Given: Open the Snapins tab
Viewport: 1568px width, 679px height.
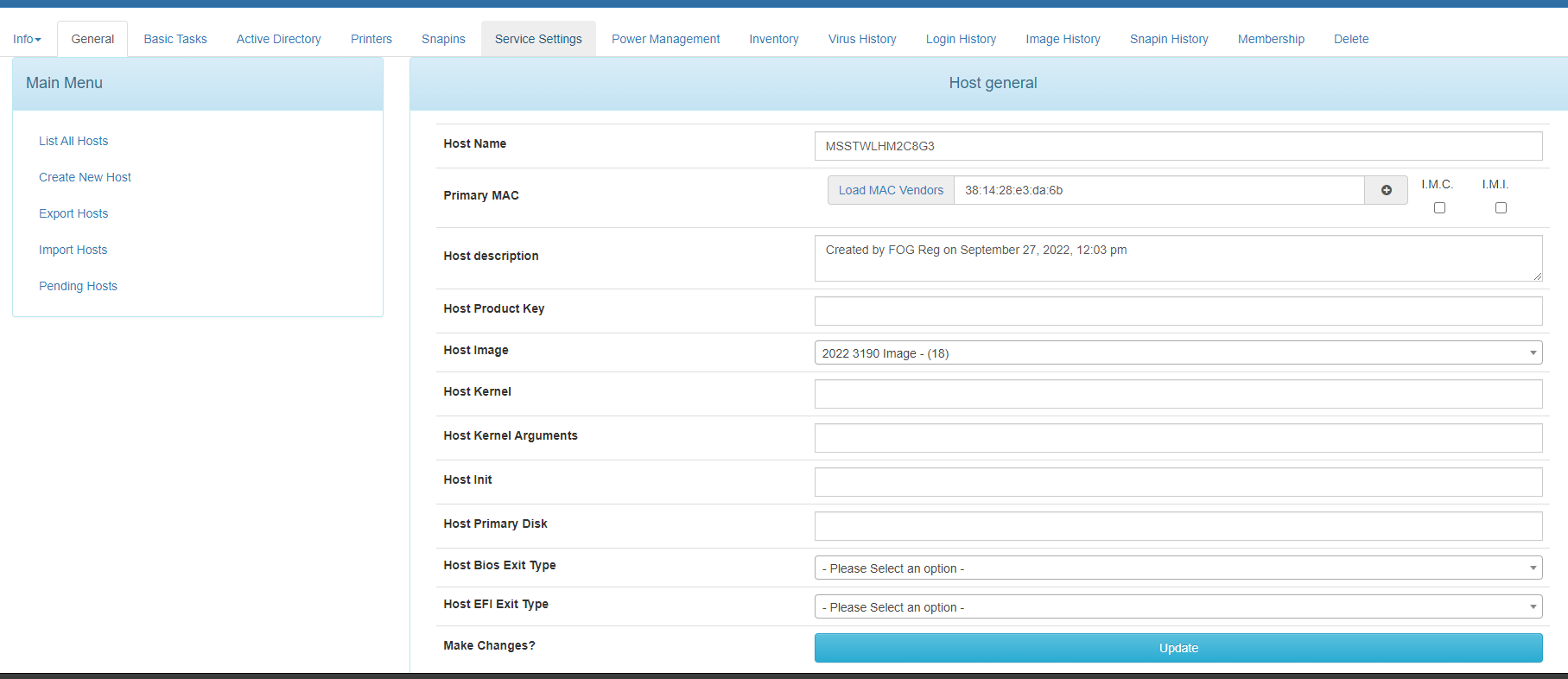Looking at the screenshot, I should point(443,39).
